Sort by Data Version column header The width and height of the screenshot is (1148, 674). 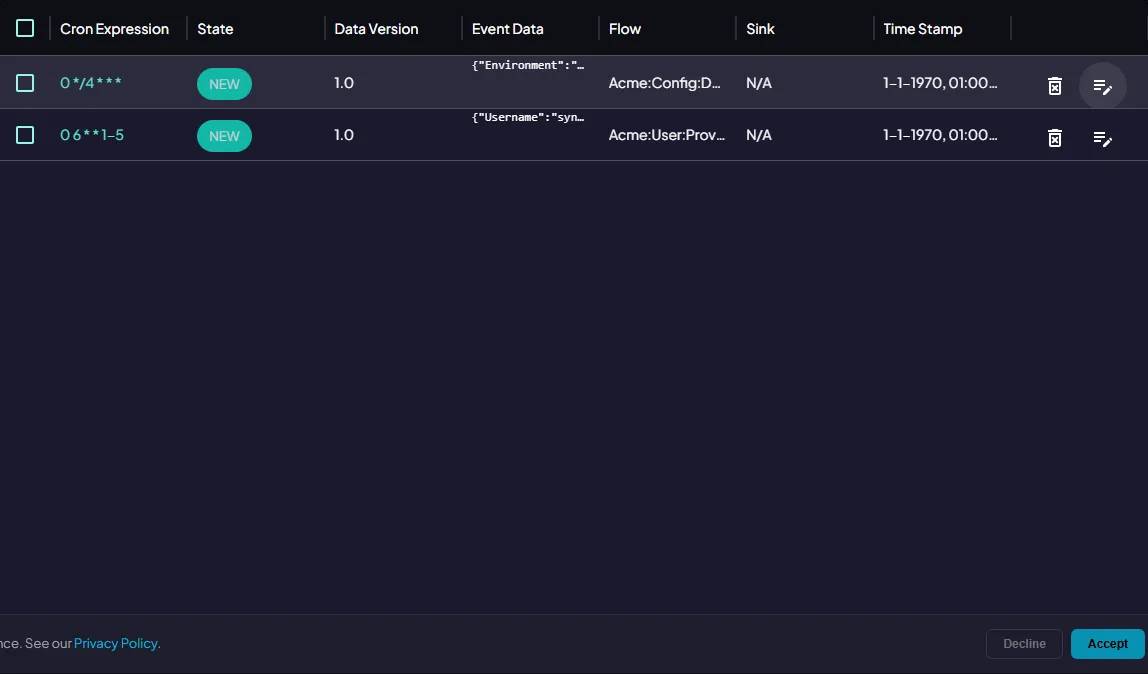[376, 29]
